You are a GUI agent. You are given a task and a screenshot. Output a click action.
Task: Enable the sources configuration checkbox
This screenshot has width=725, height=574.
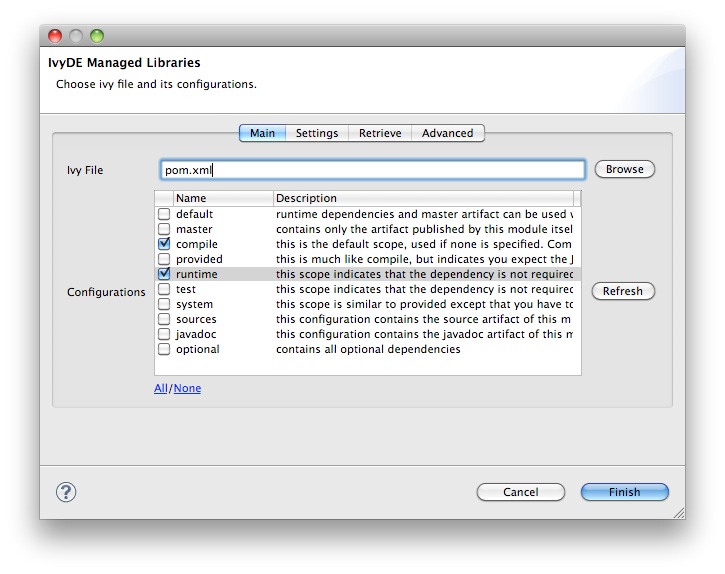(164, 319)
